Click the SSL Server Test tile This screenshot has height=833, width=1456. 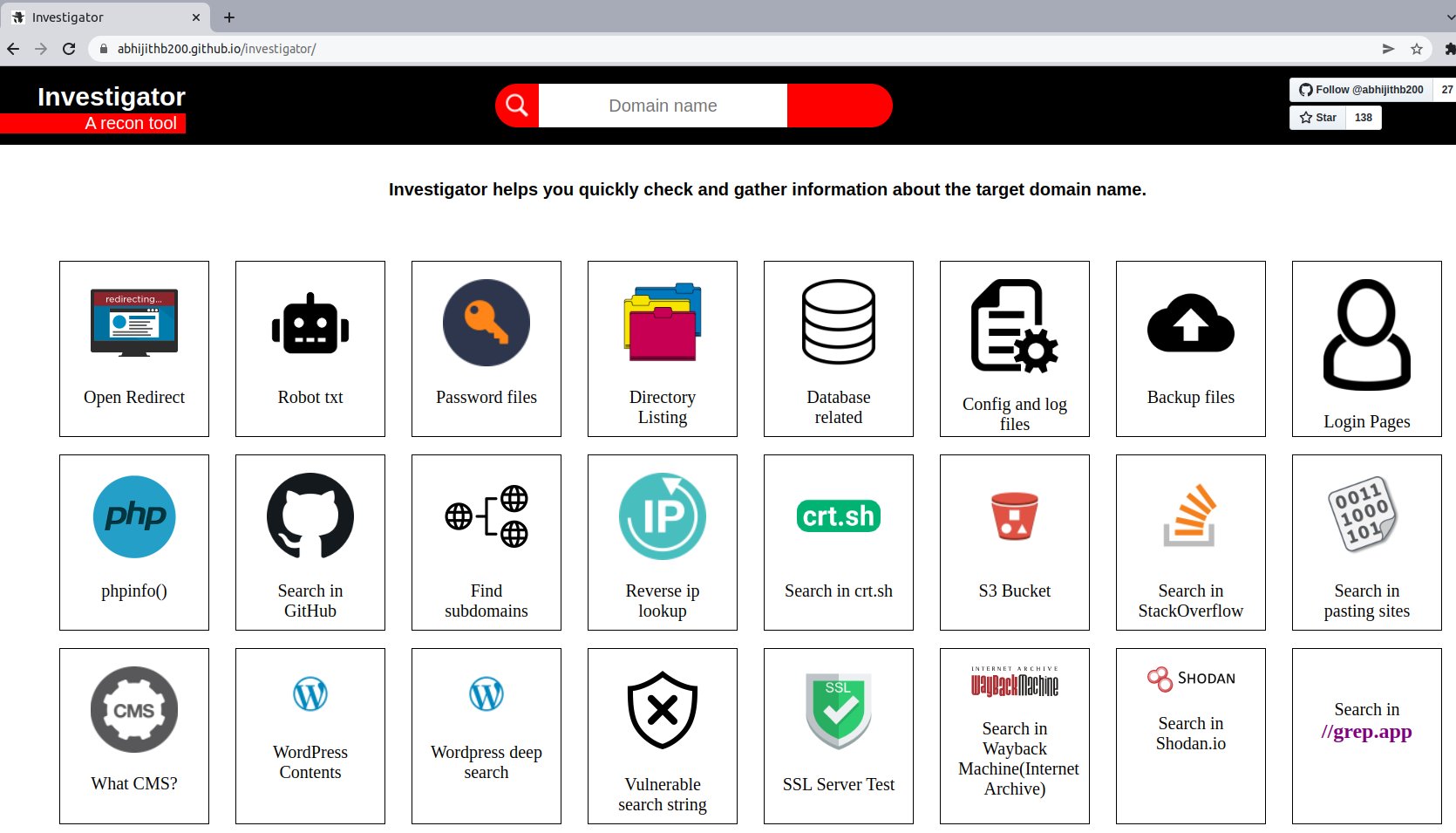pyautogui.click(x=838, y=735)
